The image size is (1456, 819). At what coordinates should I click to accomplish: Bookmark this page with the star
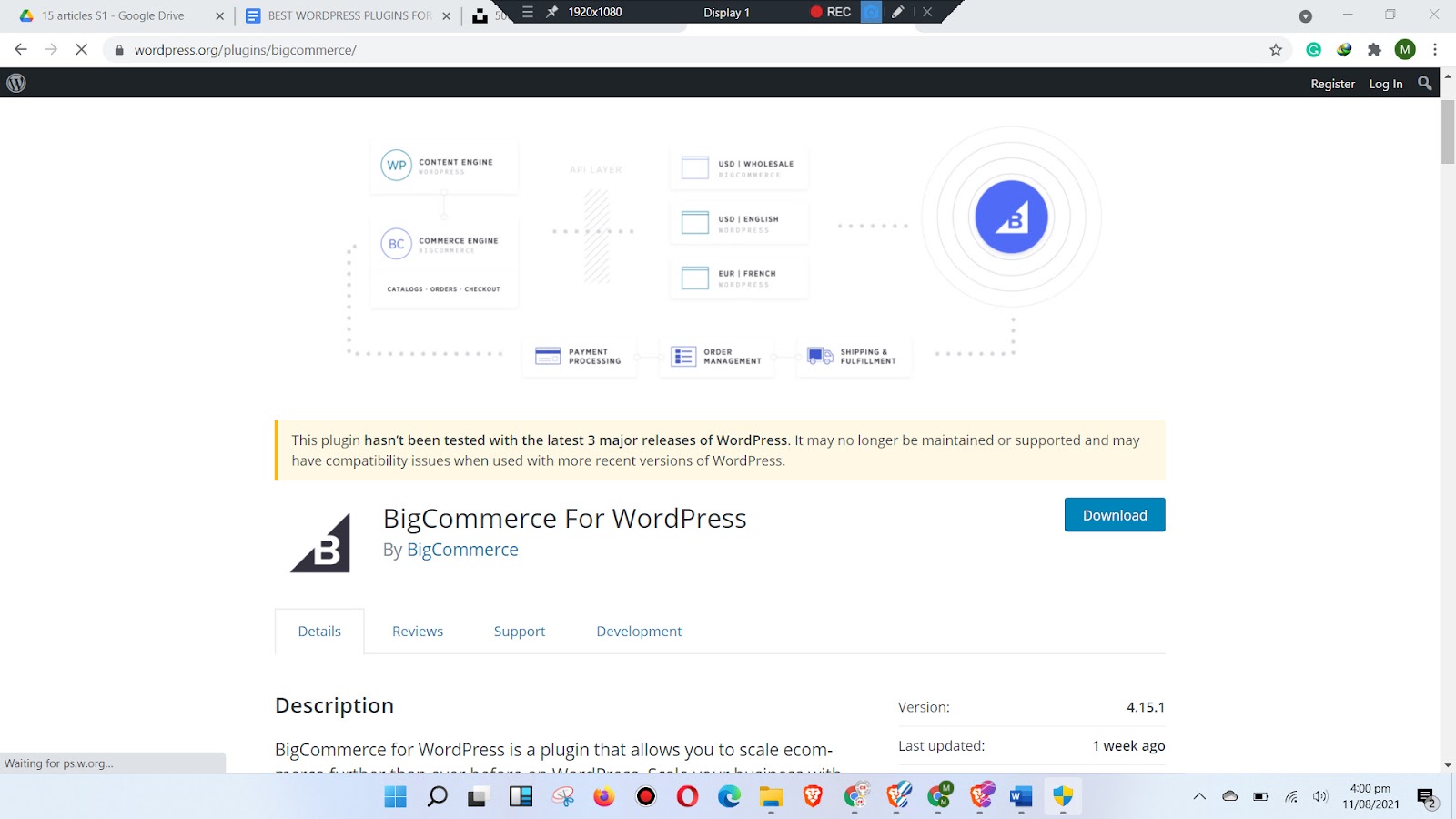pos(1276,50)
